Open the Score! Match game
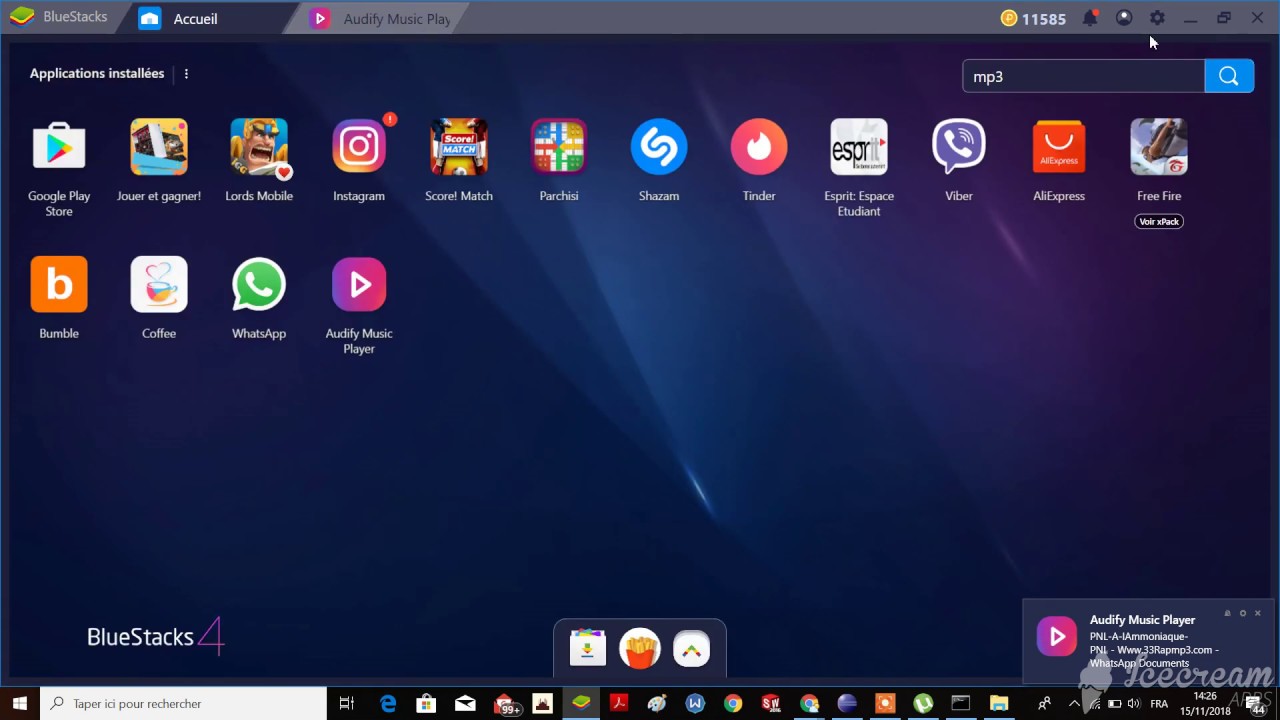Viewport: 1280px width, 720px height. [x=459, y=147]
